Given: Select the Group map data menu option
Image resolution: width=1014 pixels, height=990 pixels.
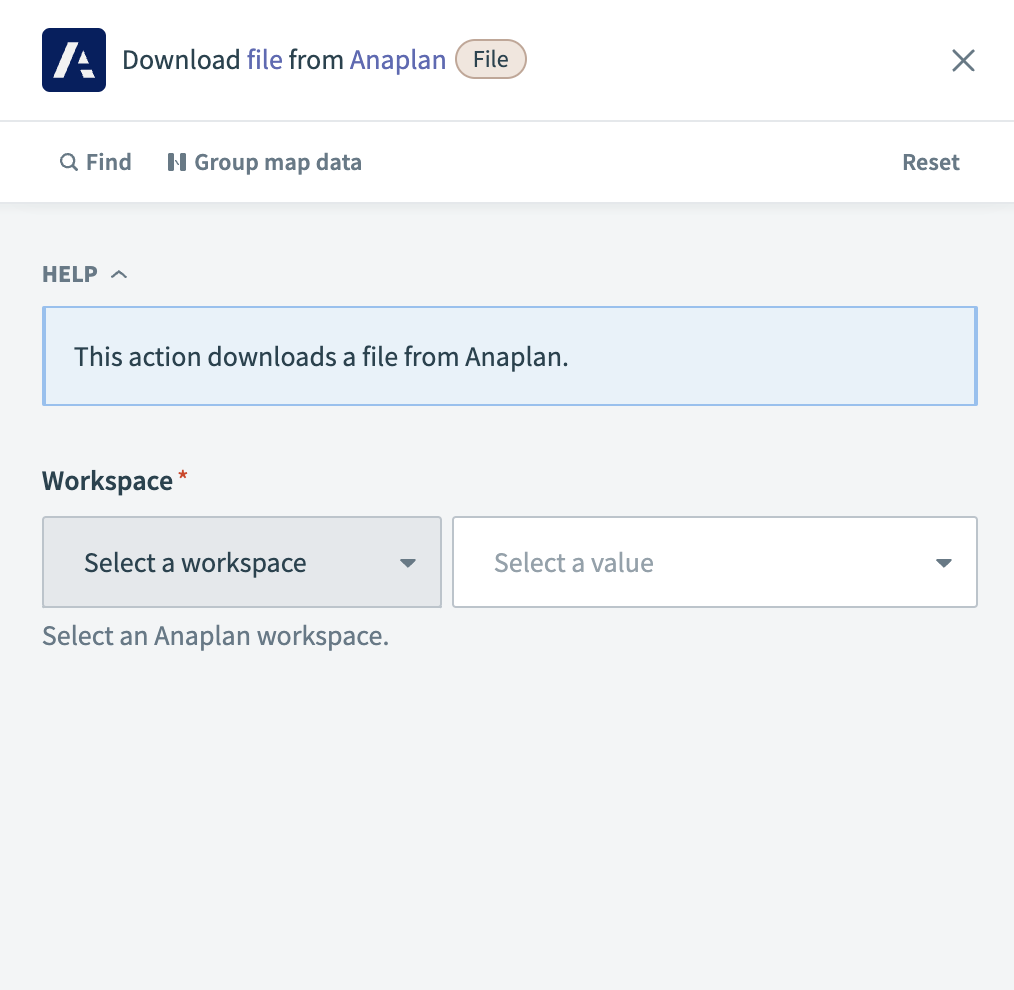Looking at the screenshot, I should 278,161.
